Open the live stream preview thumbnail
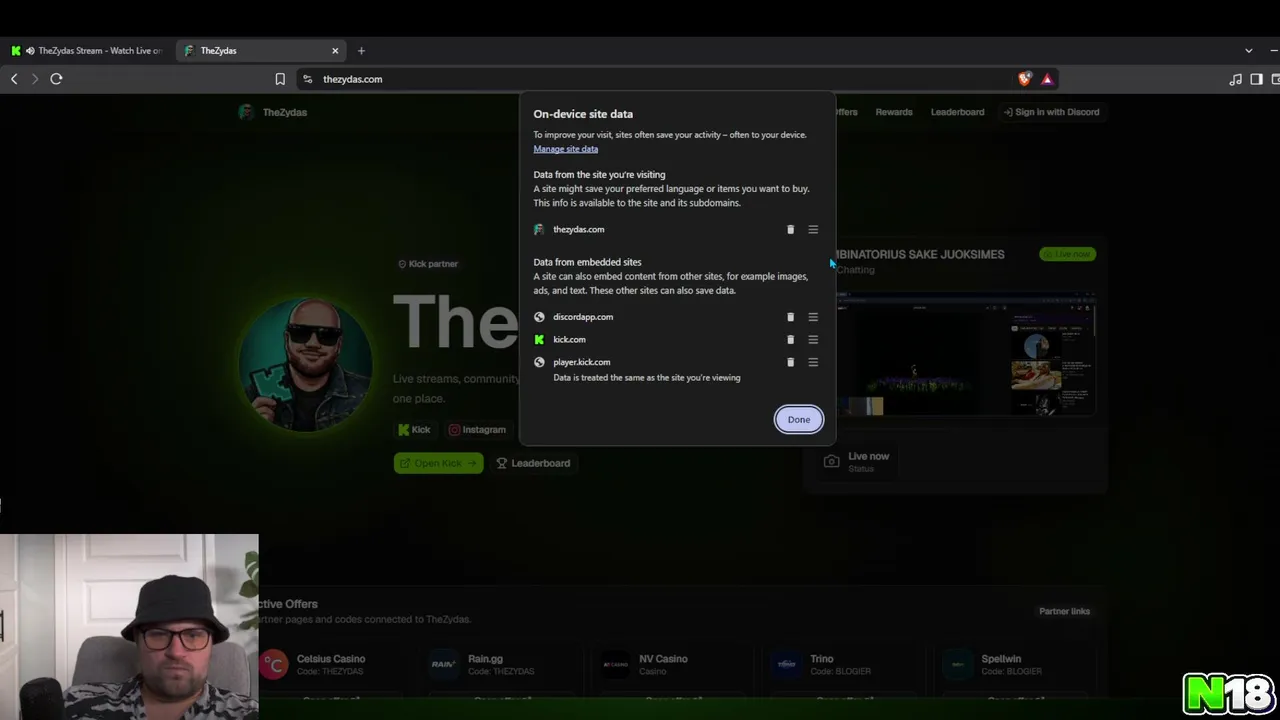 (966, 354)
